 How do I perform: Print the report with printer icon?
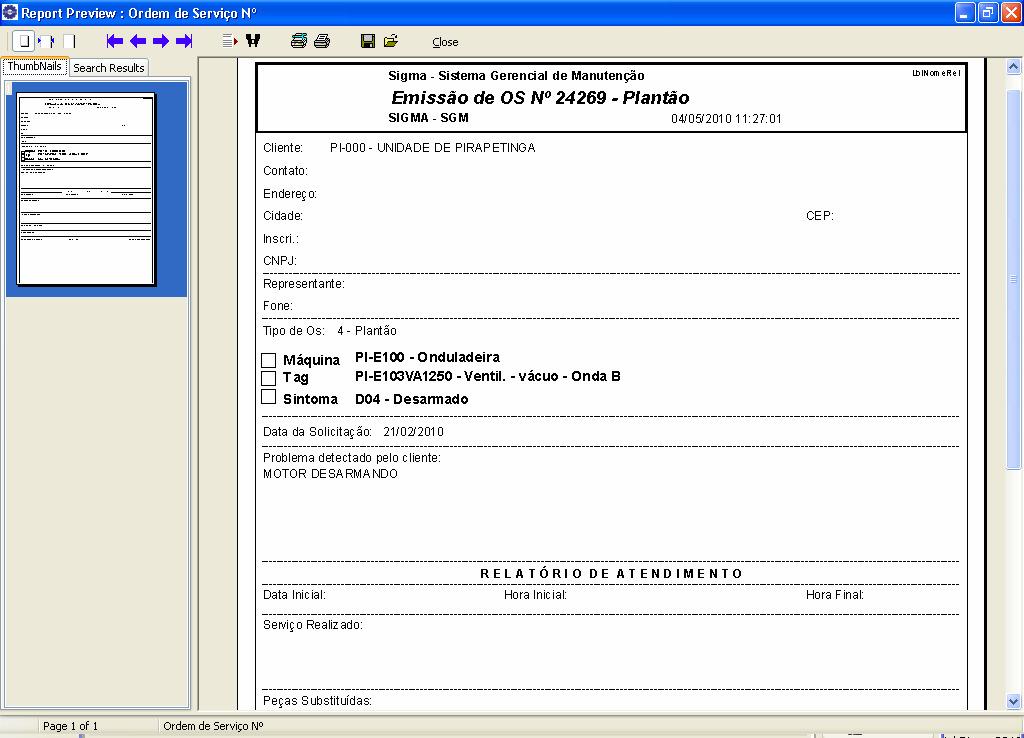pyautogui.click(x=322, y=41)
